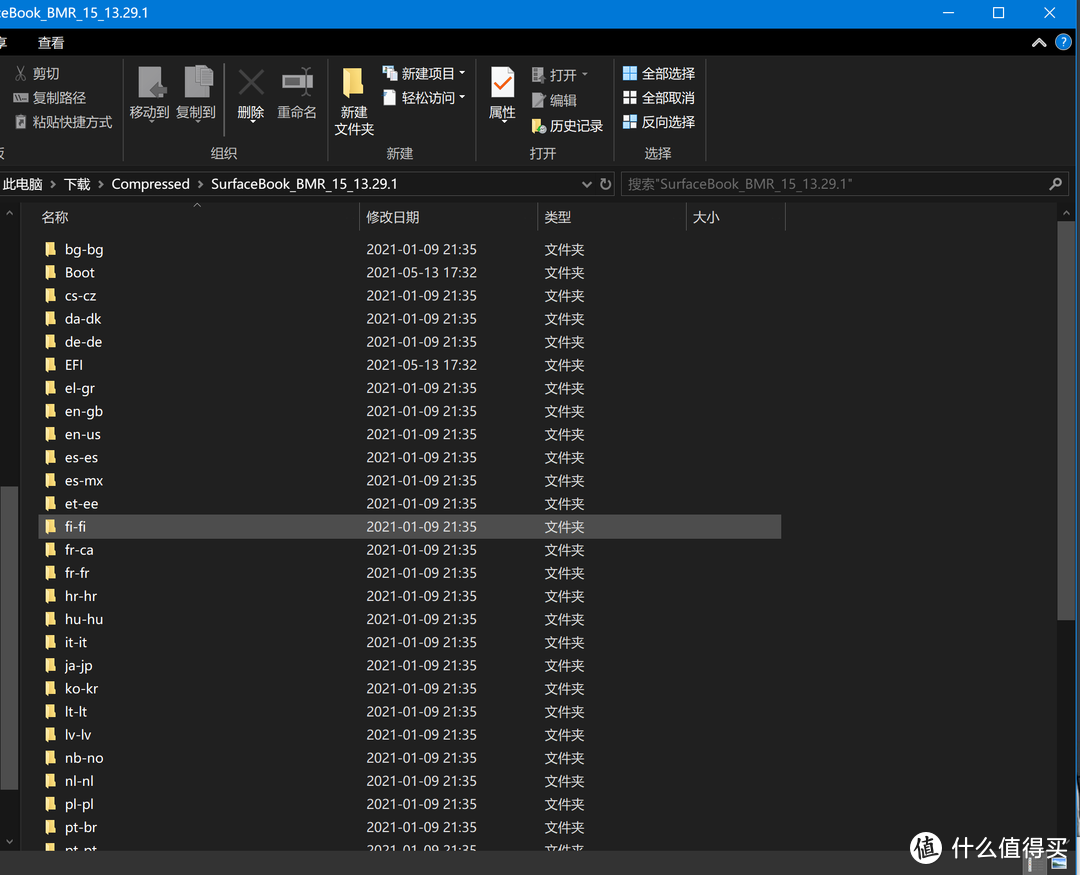The image size is (1080, 875).
Task: Open the Move to (移动到) command
Action: (149, 94)
